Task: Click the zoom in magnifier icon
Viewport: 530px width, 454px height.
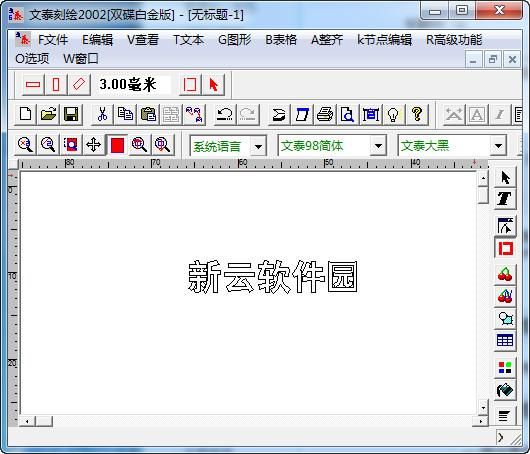Action: (x=25, y=145)
